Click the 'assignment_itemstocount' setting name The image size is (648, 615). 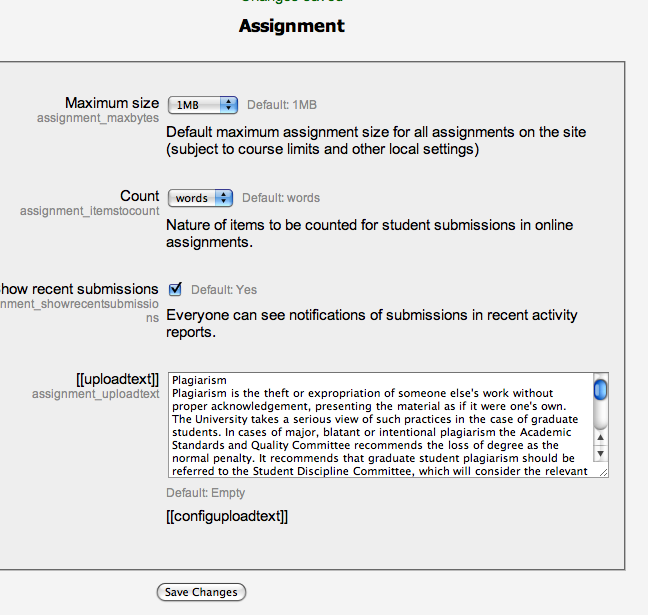click(90, 211)
